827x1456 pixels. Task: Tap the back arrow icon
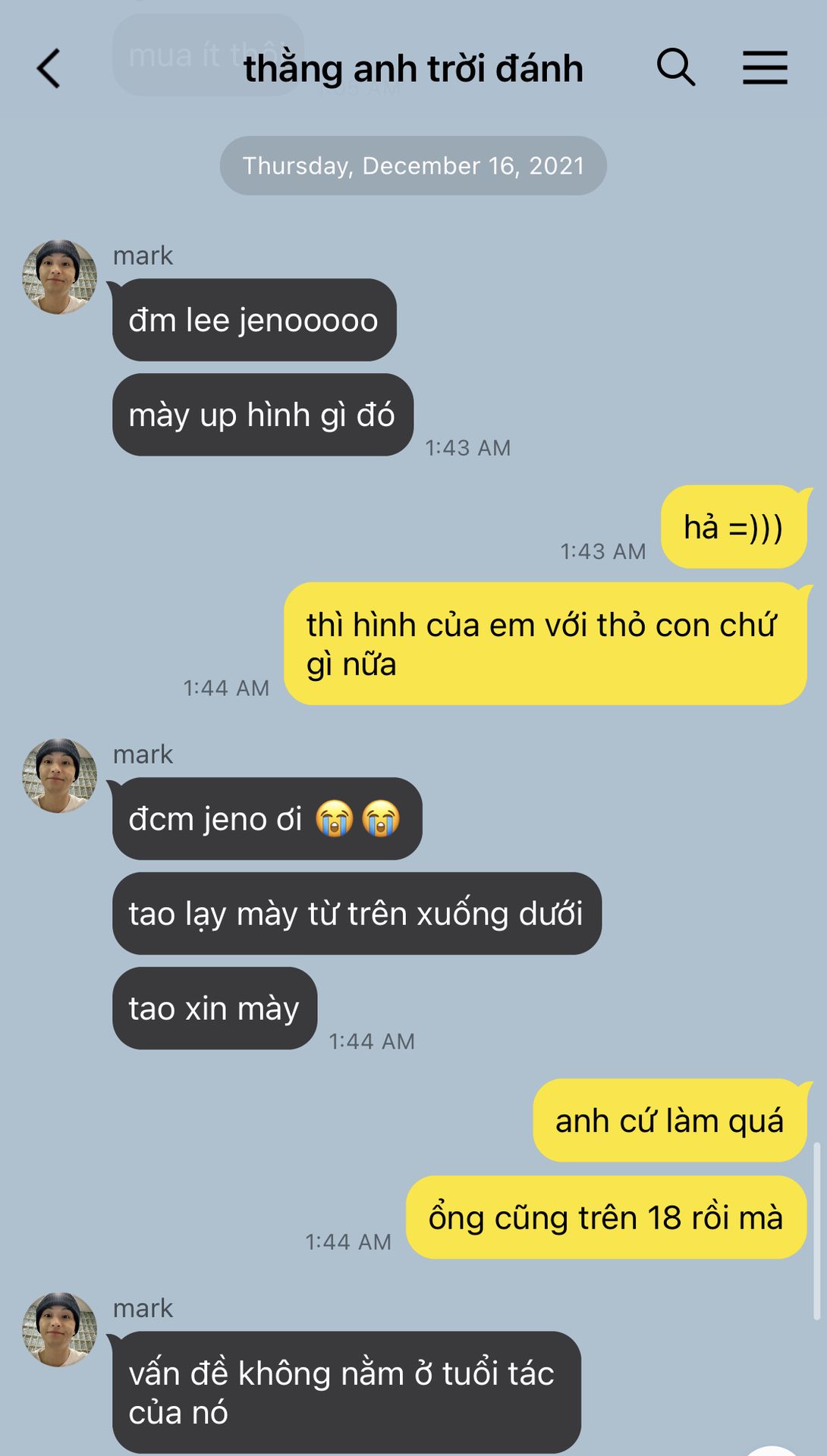(49, 68)
